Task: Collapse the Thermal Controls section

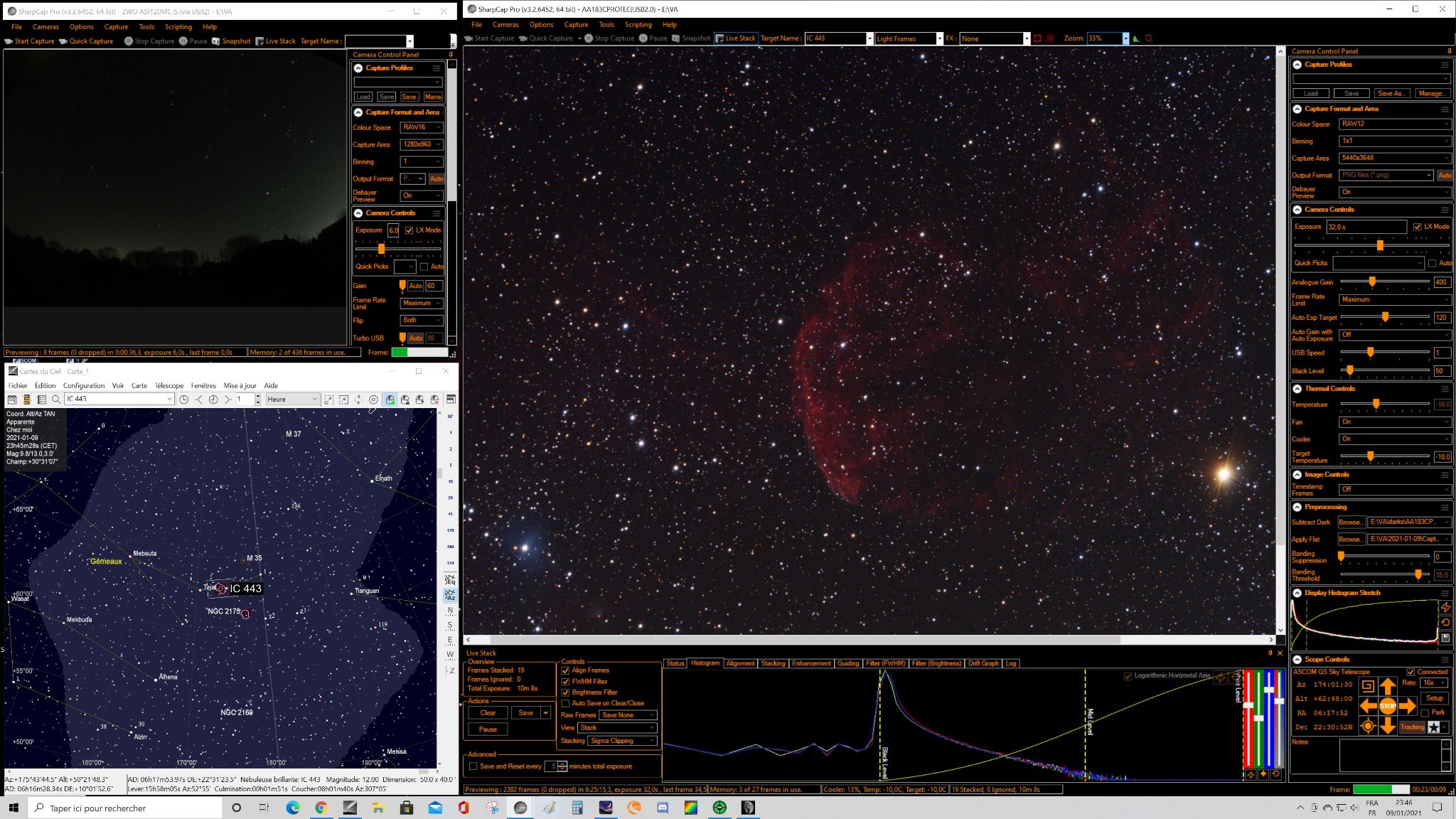Action: pos(1297,389)
